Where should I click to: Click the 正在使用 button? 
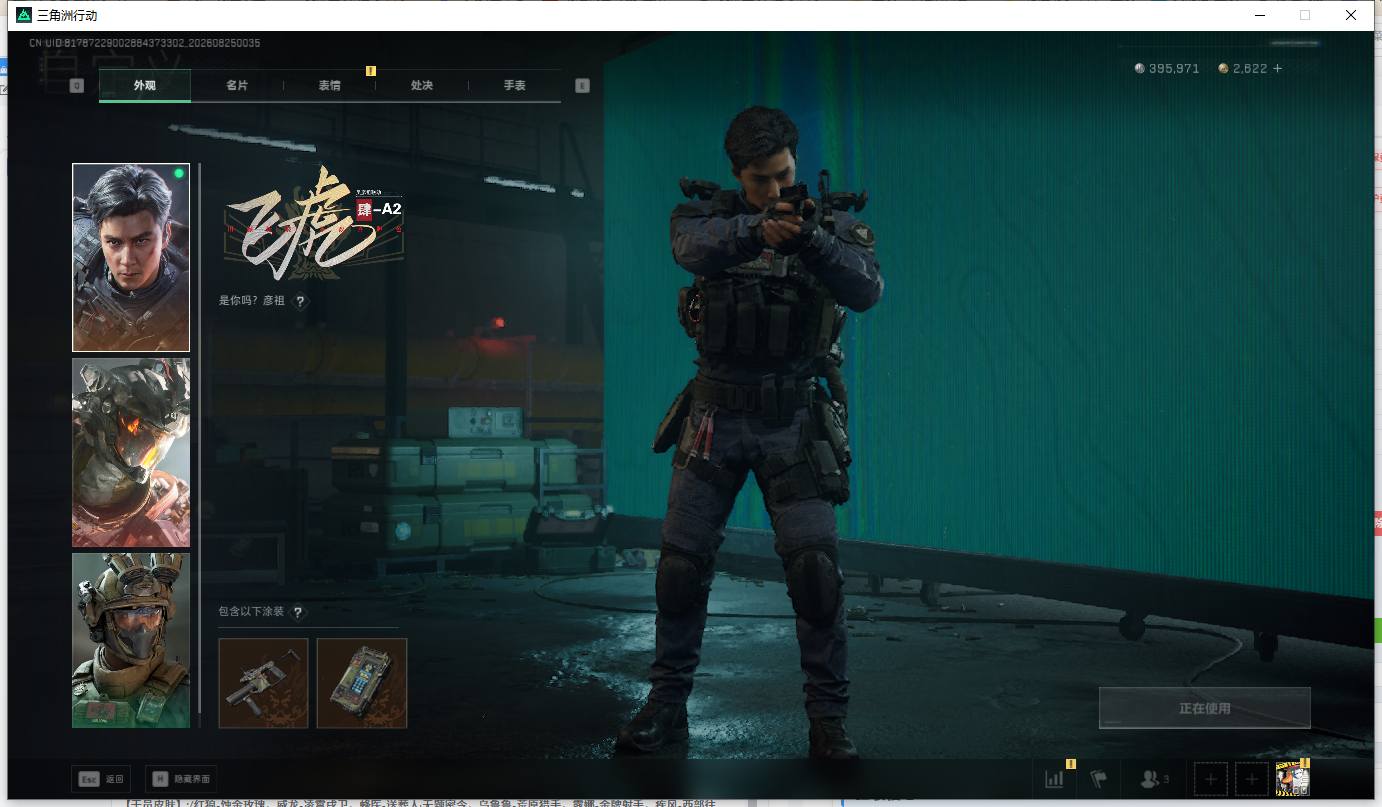pos(1204,708)
